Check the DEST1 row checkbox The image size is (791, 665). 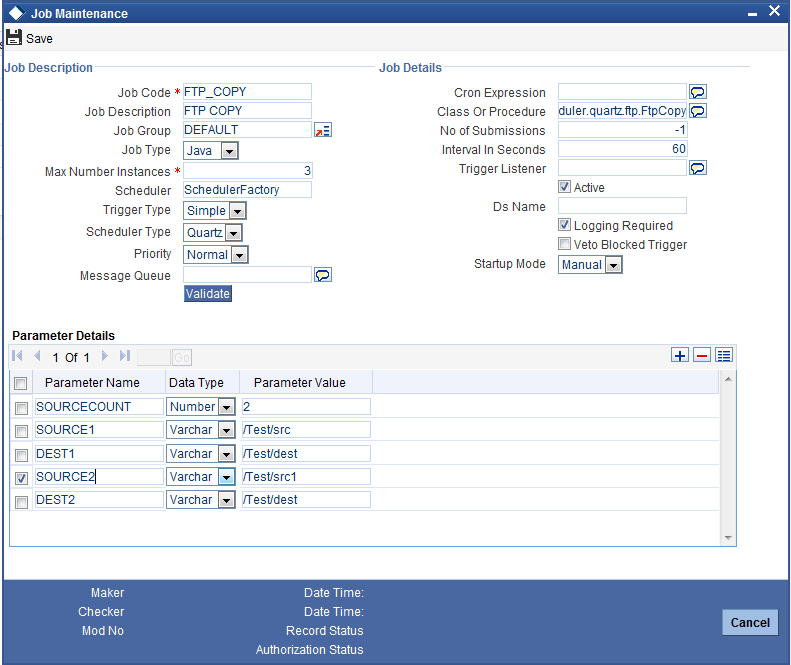21,455
